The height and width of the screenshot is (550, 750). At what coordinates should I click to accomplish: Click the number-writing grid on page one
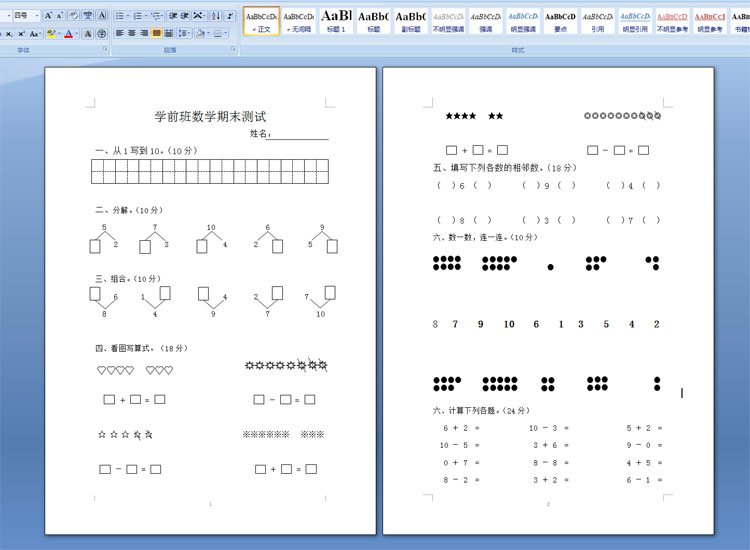210,171
